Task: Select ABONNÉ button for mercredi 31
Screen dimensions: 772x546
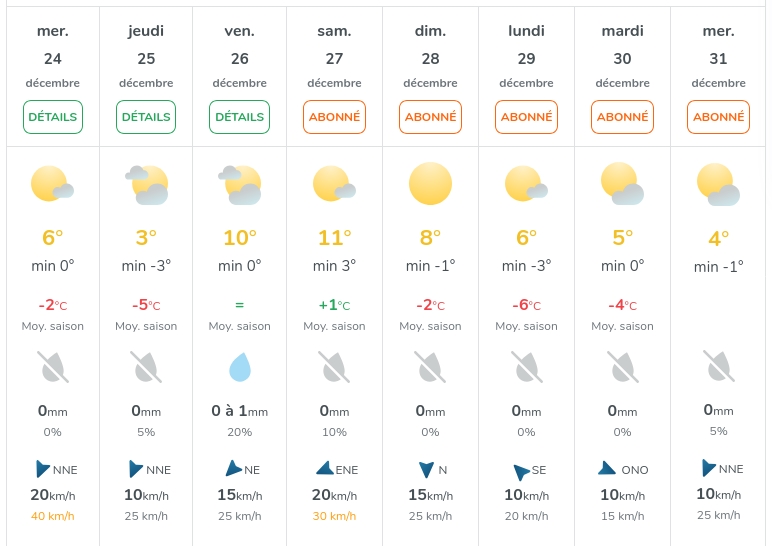Action: click(718, 117)
